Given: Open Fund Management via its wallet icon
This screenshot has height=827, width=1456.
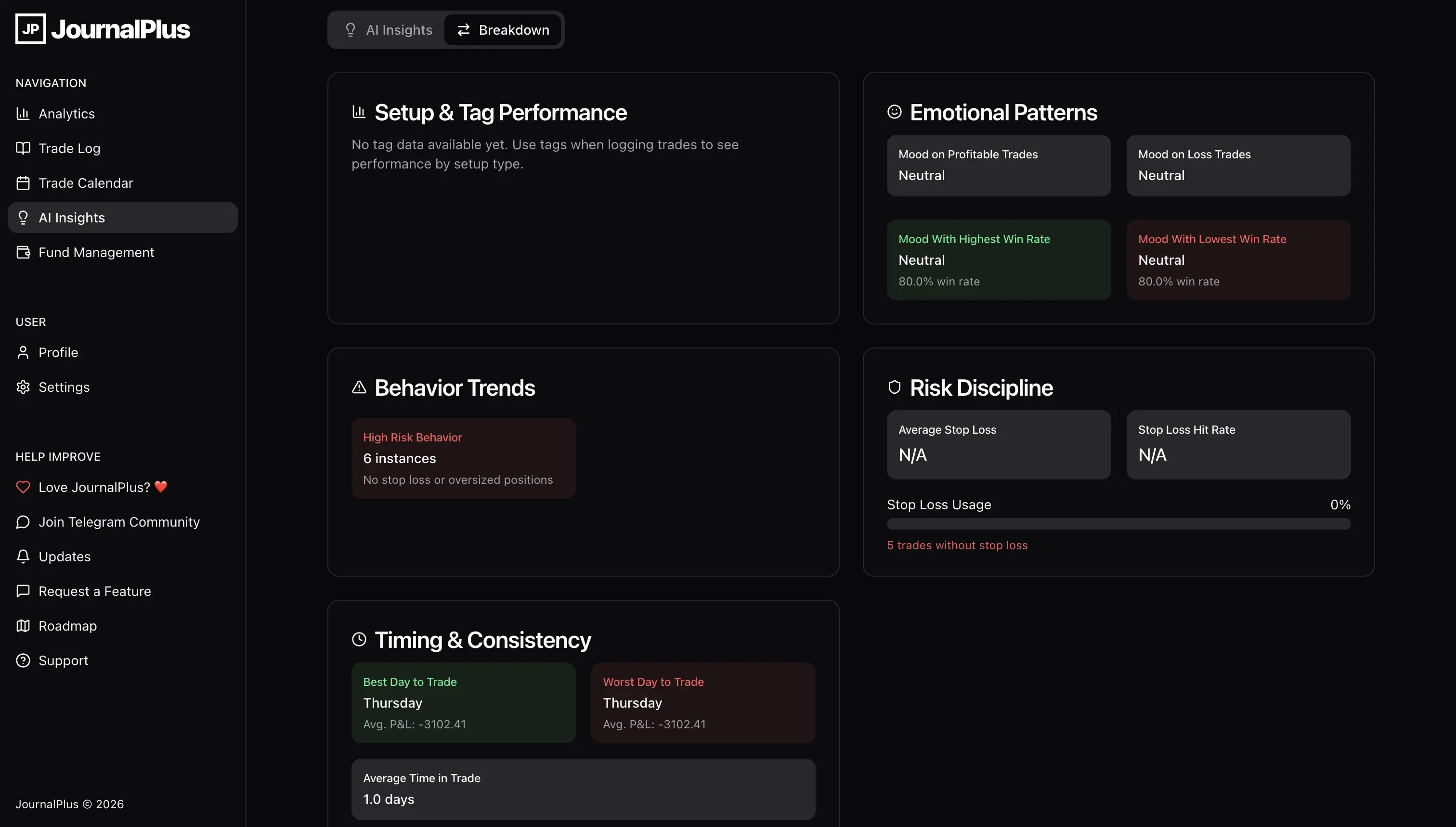Looking at the screenshot, I should point(23,252).
